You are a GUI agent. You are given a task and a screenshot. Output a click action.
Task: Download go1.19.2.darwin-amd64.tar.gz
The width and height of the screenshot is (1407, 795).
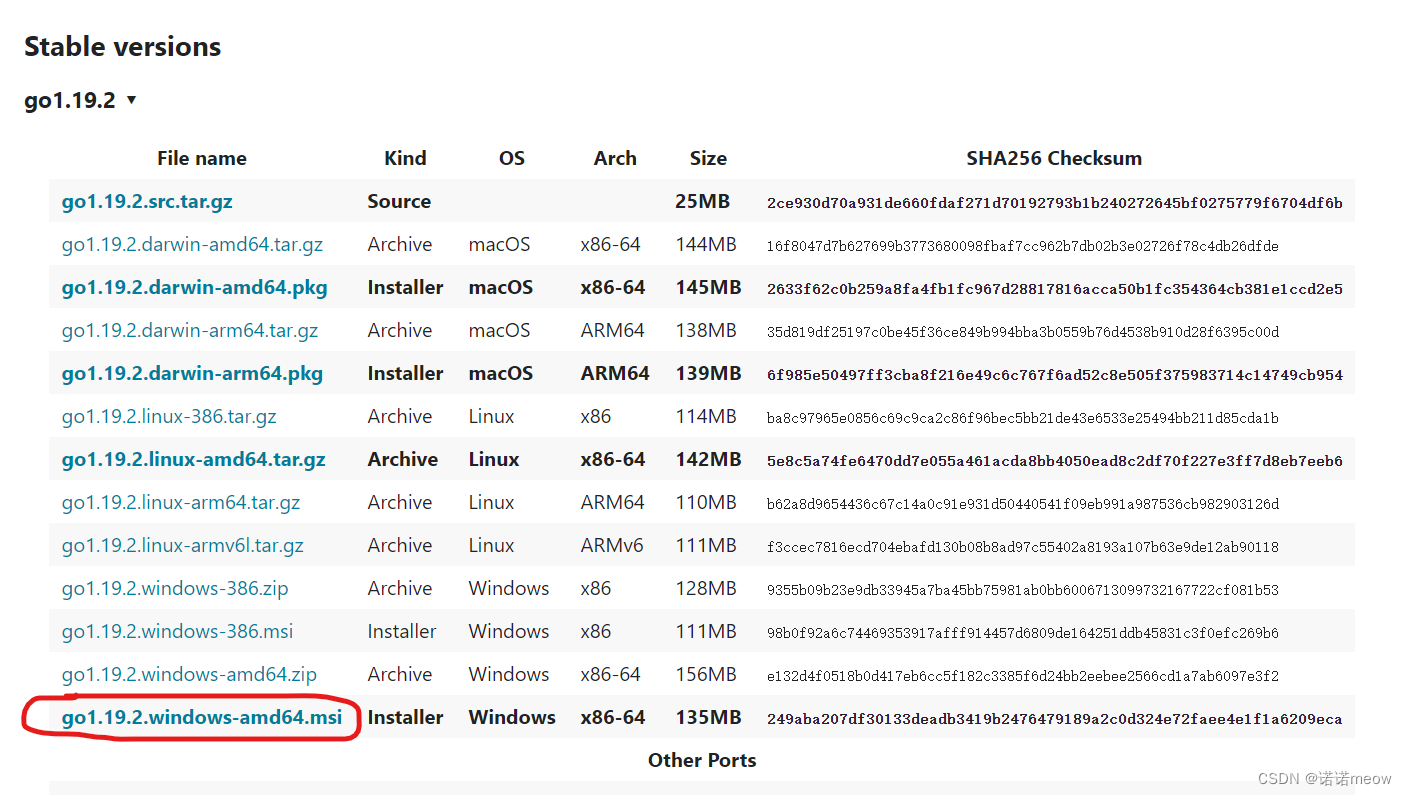pos(192,244)
